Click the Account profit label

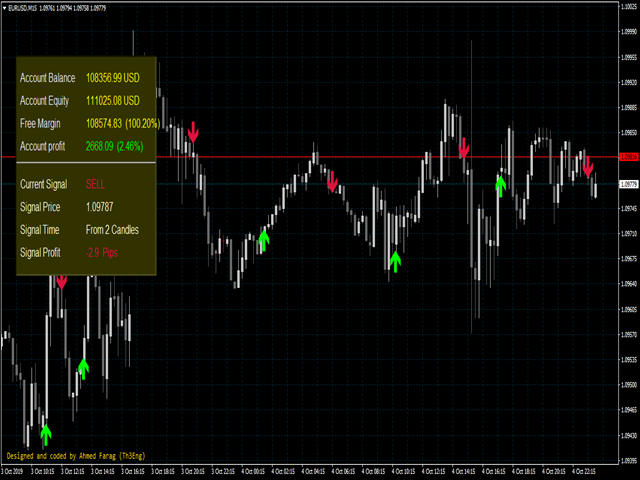[42, 147]
